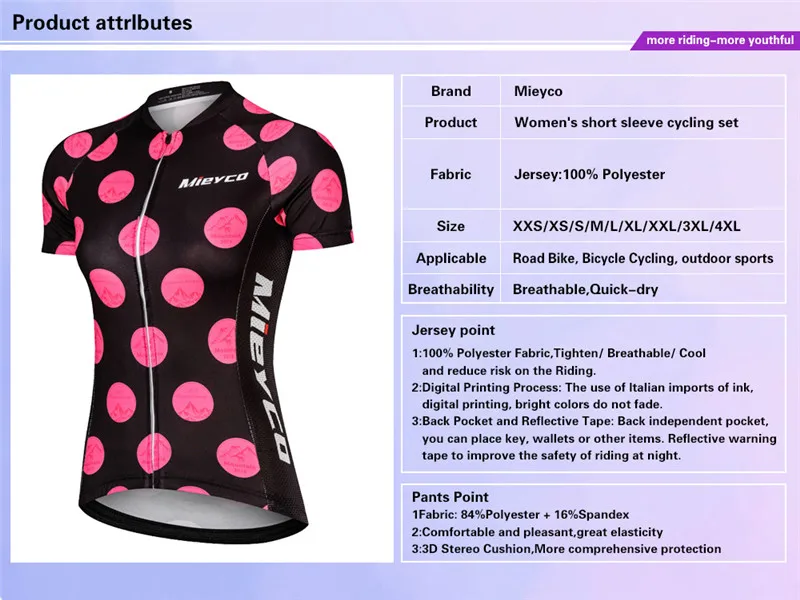Click the 'Product attributes' heading
Image resolution: width=800 pixels, height=600 pixels.
point(102,22)
